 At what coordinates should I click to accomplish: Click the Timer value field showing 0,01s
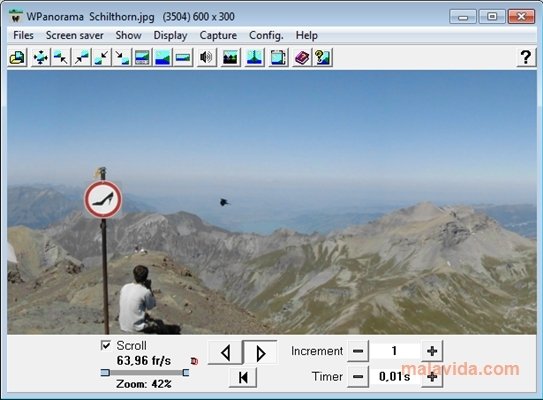pos(395,376)
